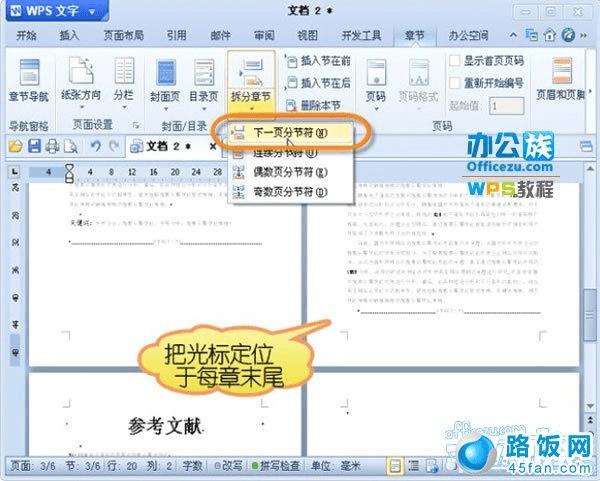Select 下一页分节符 from the dropdown menu
Screen dimensions: 600x481
(290, 132)
